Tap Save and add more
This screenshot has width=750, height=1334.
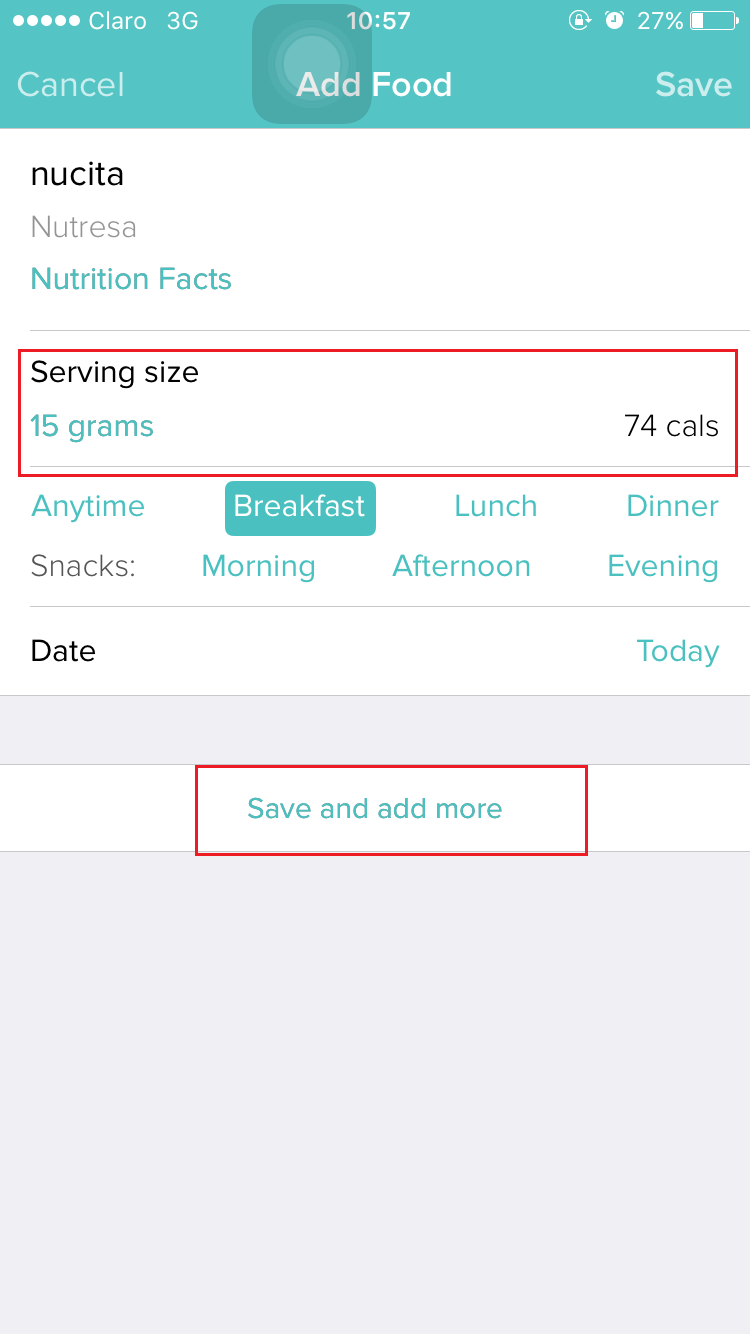tap(375, 808)
